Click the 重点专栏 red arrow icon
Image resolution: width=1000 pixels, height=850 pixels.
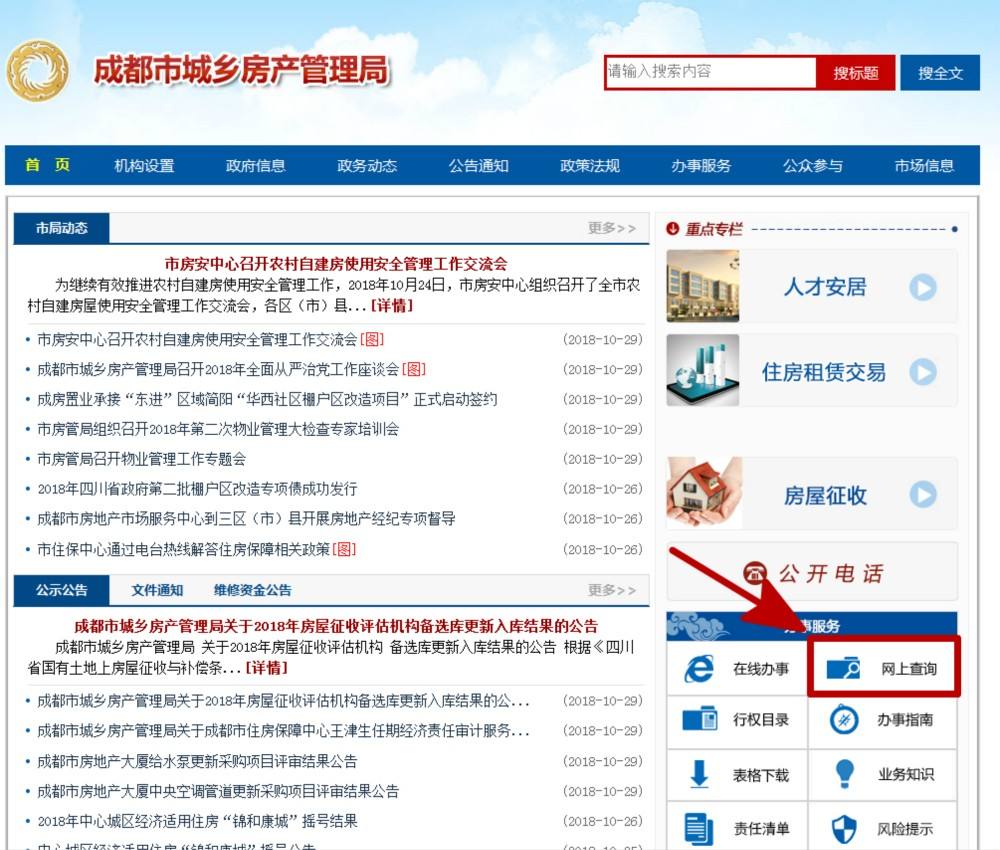(x=672, y=228)
